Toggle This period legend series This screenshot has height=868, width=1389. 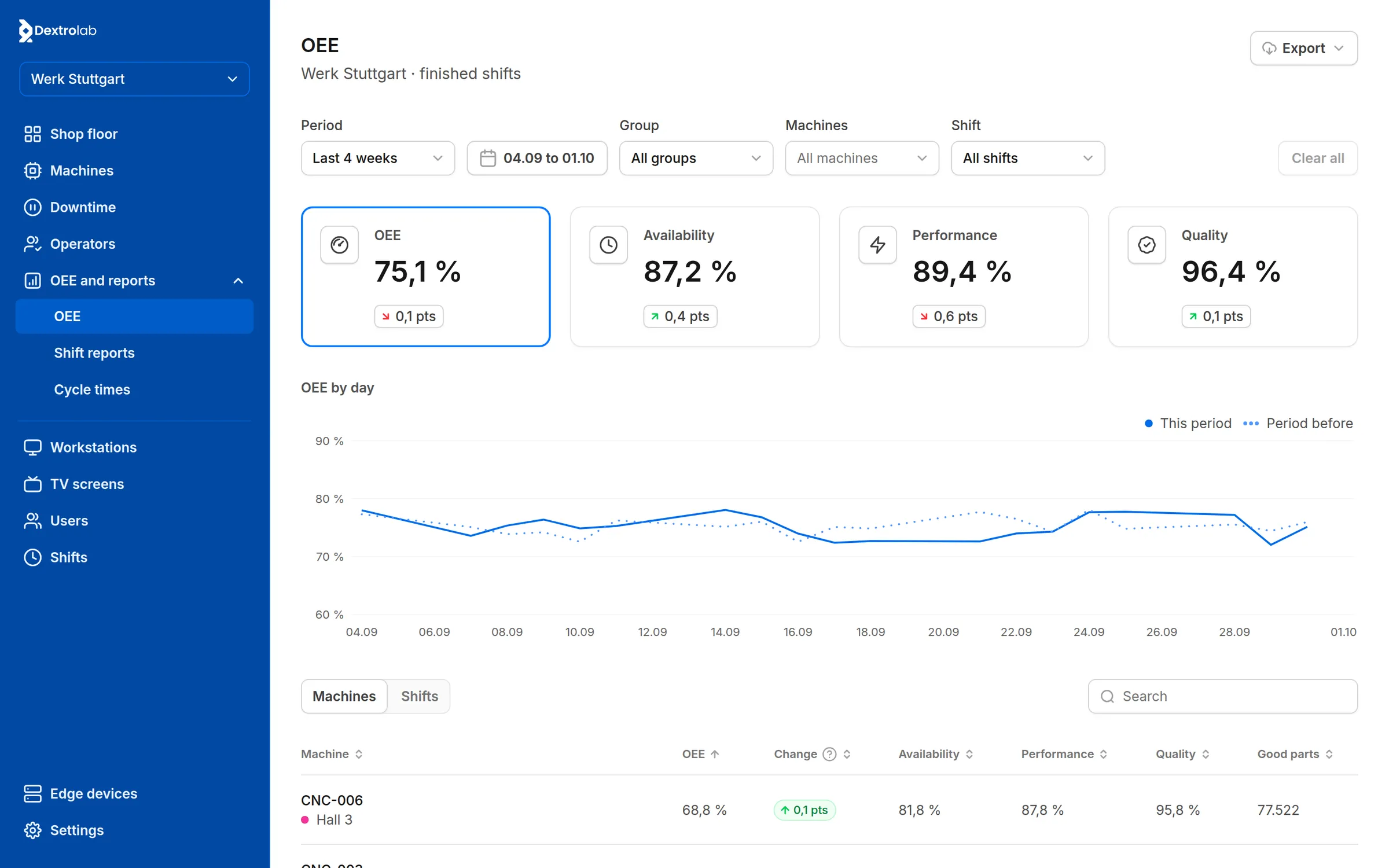(1188, 424)
